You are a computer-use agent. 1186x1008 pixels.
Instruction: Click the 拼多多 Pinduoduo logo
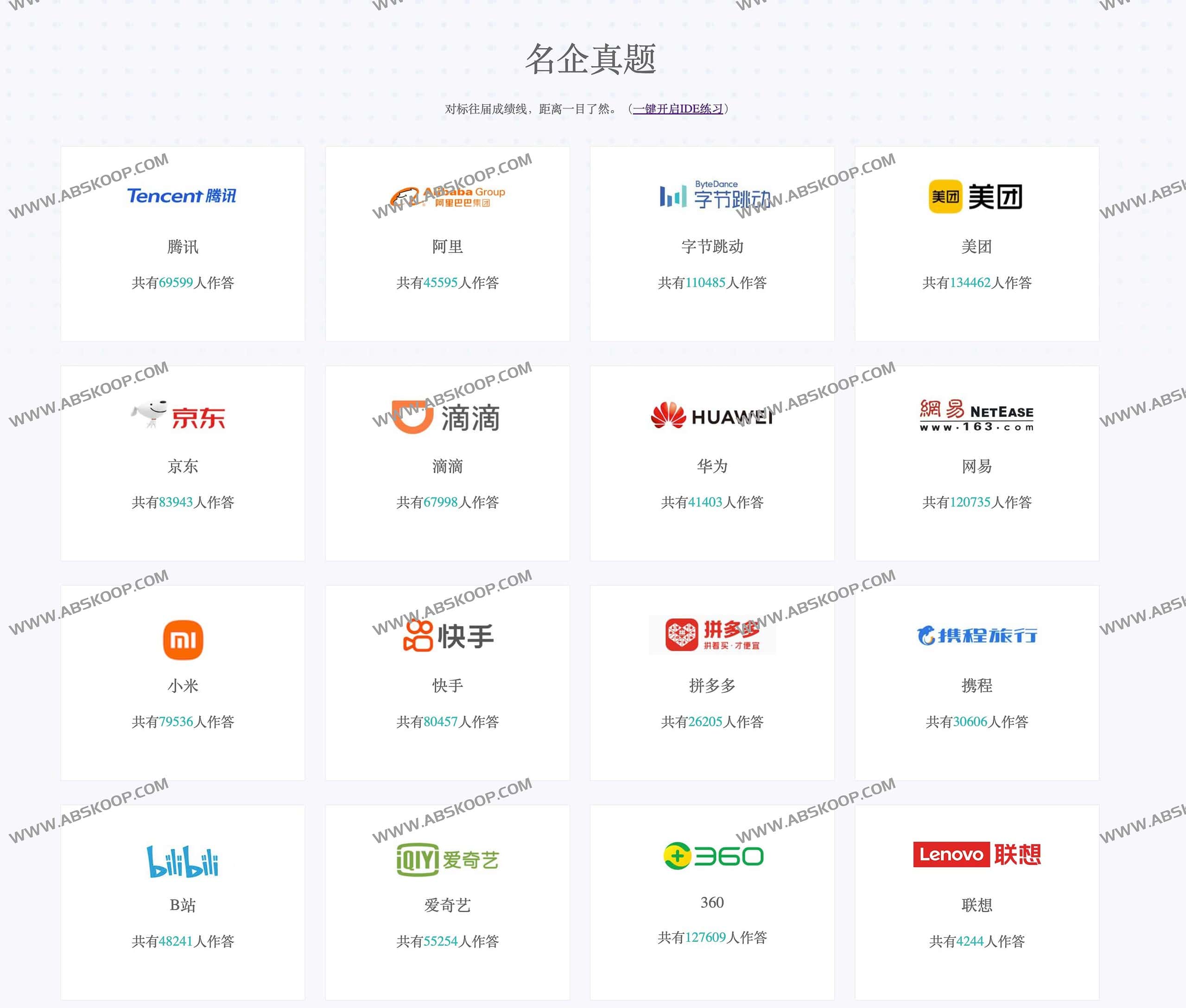(x=712, y=634)
